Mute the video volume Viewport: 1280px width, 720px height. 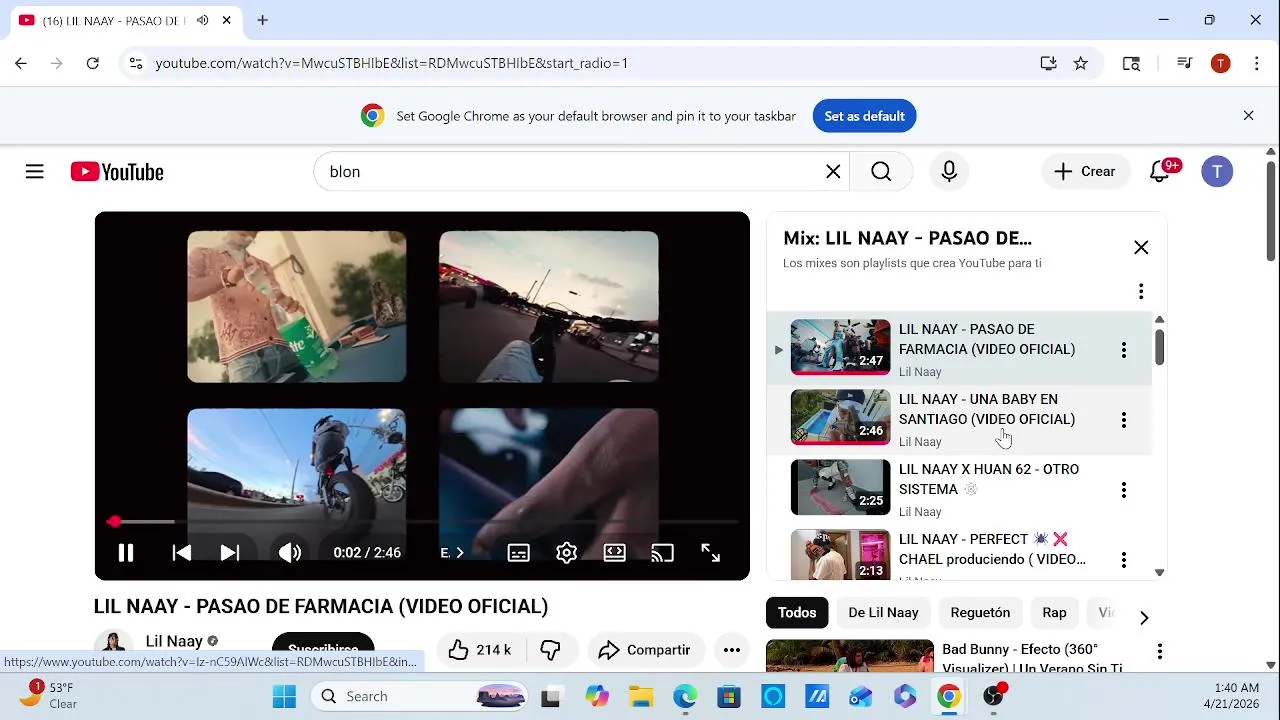290,553
